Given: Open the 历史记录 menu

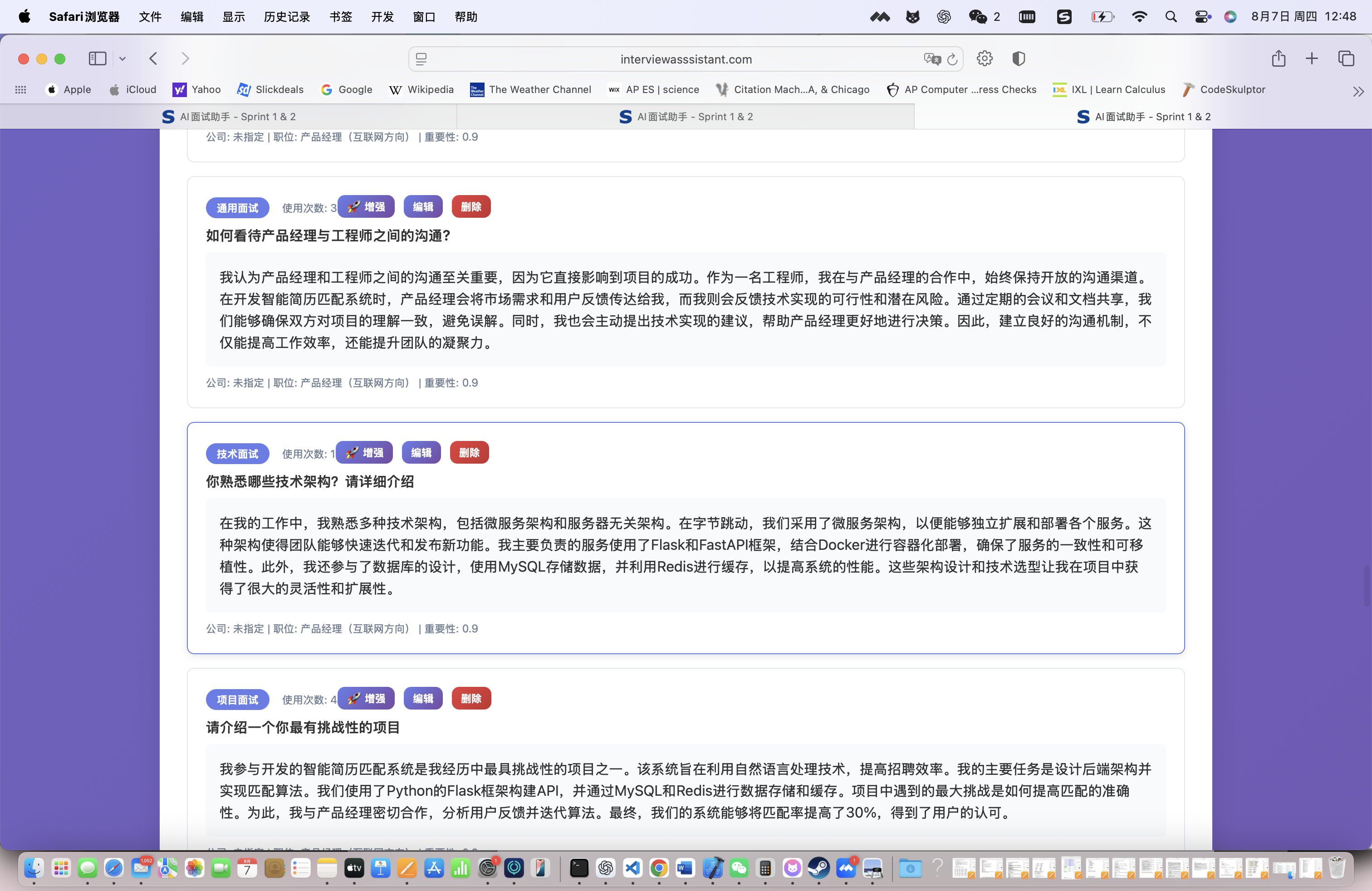Looking at the screenshot, I should [x=286, y=17].
